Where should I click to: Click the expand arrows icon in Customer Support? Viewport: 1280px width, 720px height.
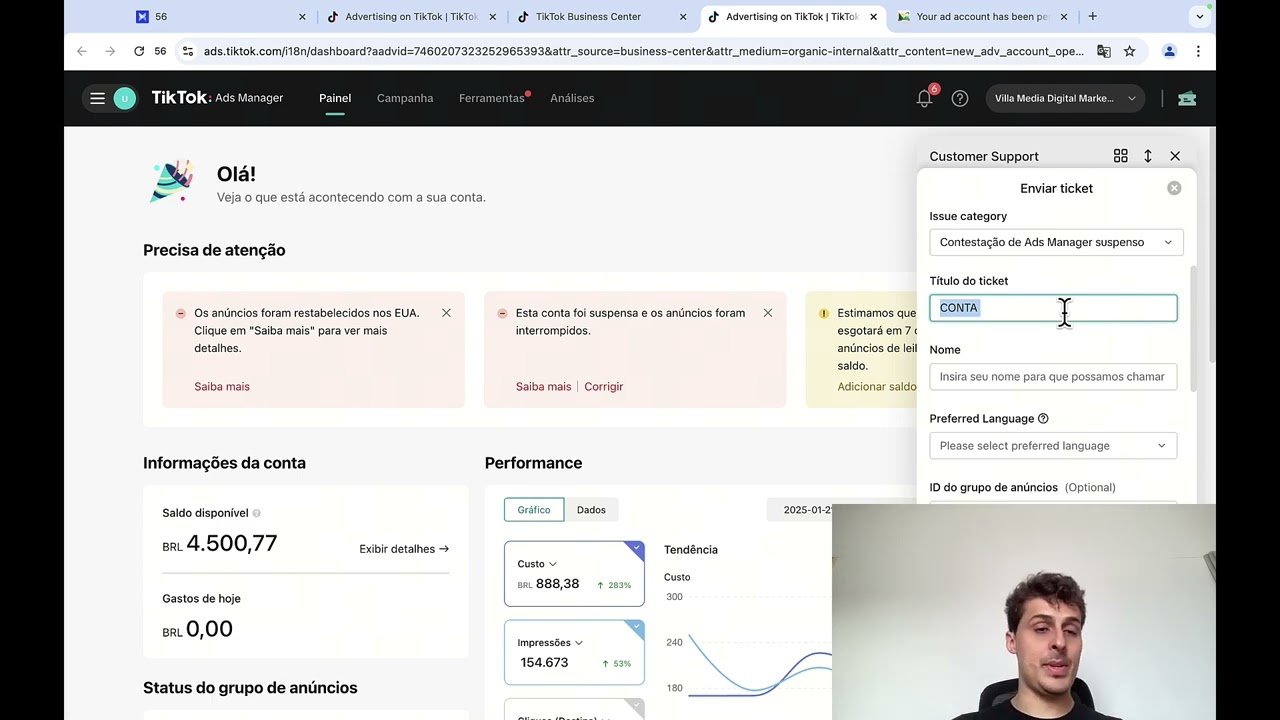pyautogui.click(x=1148, y=156)
